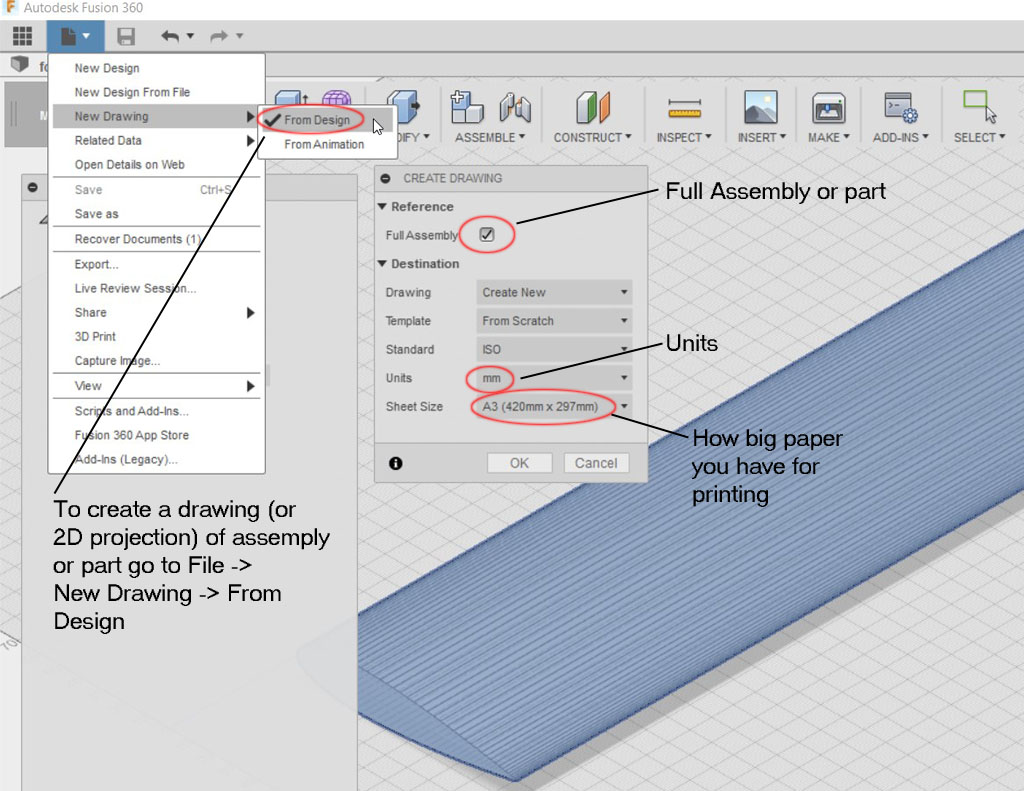Screen dimensions: 1024x791
Task: Select Open Details on Web
Action: 157,165
